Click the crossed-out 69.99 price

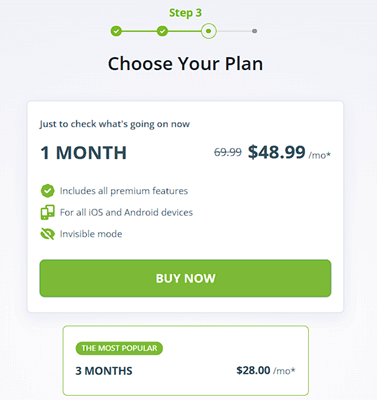228,152
